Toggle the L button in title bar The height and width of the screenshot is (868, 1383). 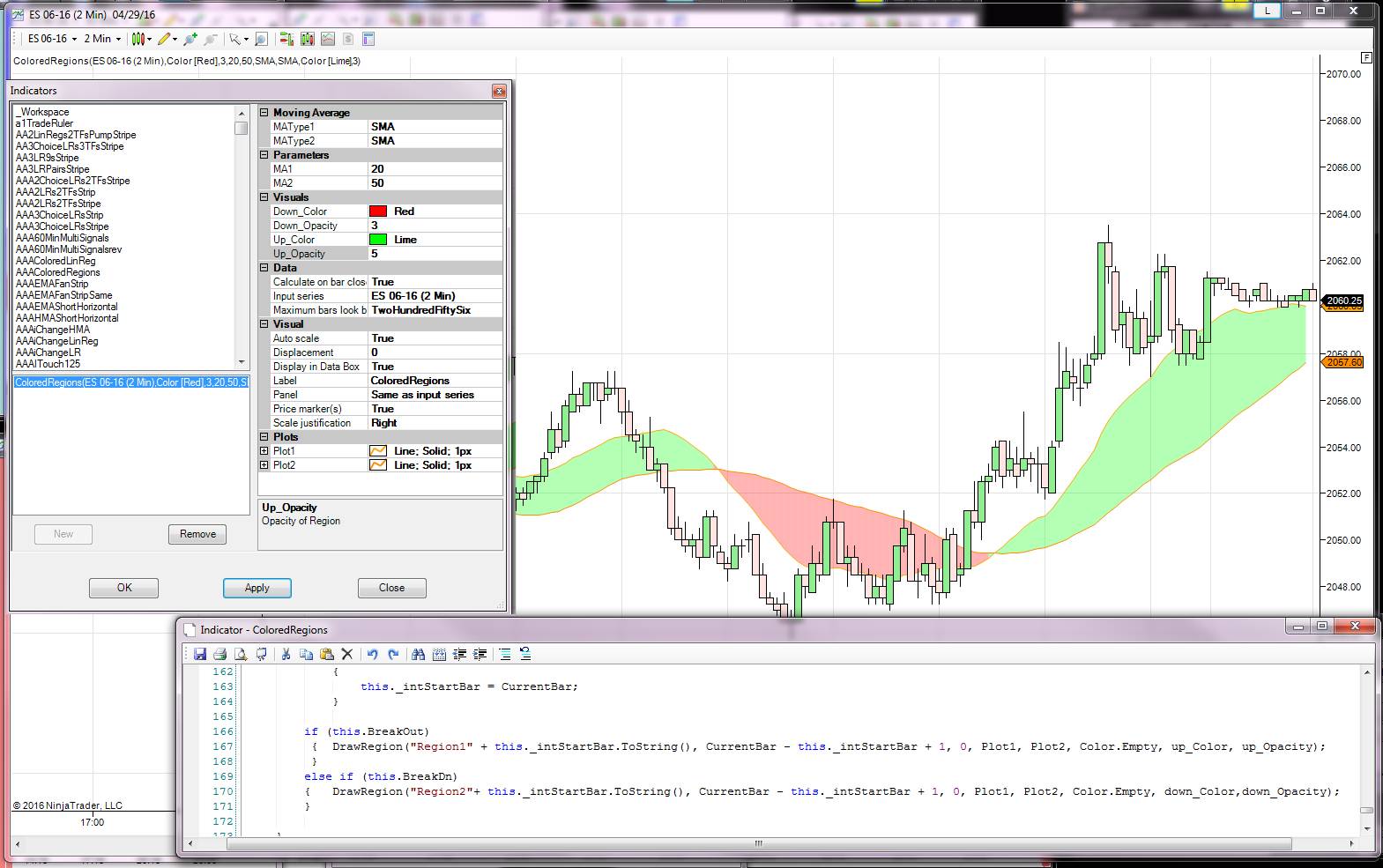pyautogui.click(x=1268, y=11)
